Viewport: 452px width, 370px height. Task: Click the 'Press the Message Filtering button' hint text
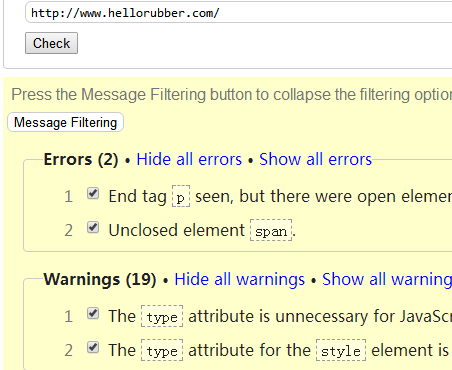pos(232,94)
